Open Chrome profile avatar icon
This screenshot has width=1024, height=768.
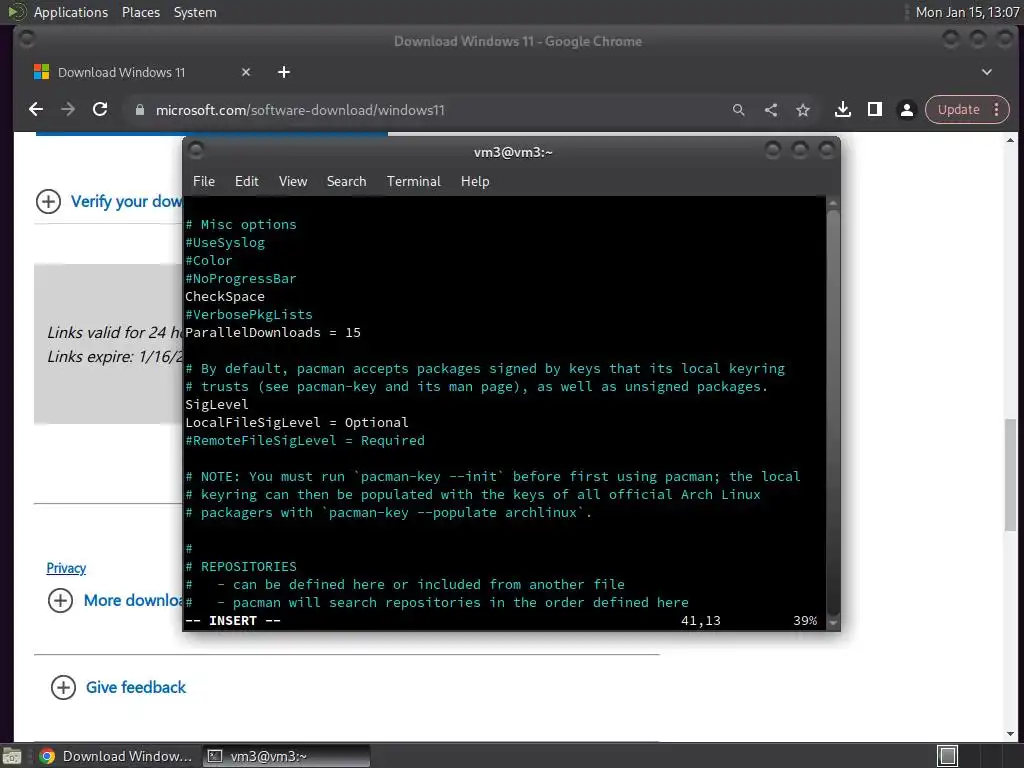coord(906,110)
